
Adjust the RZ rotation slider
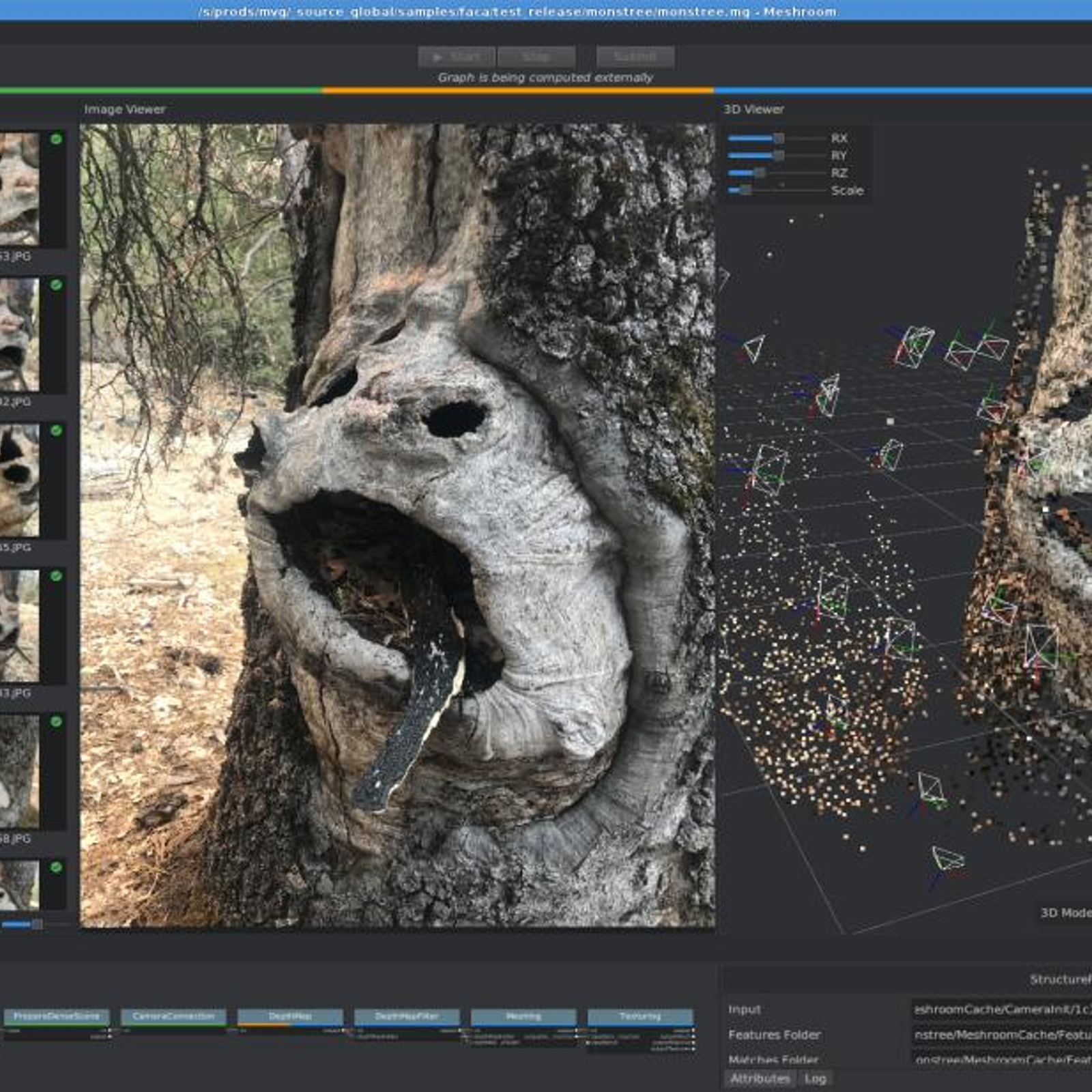(x=777, y=173)
